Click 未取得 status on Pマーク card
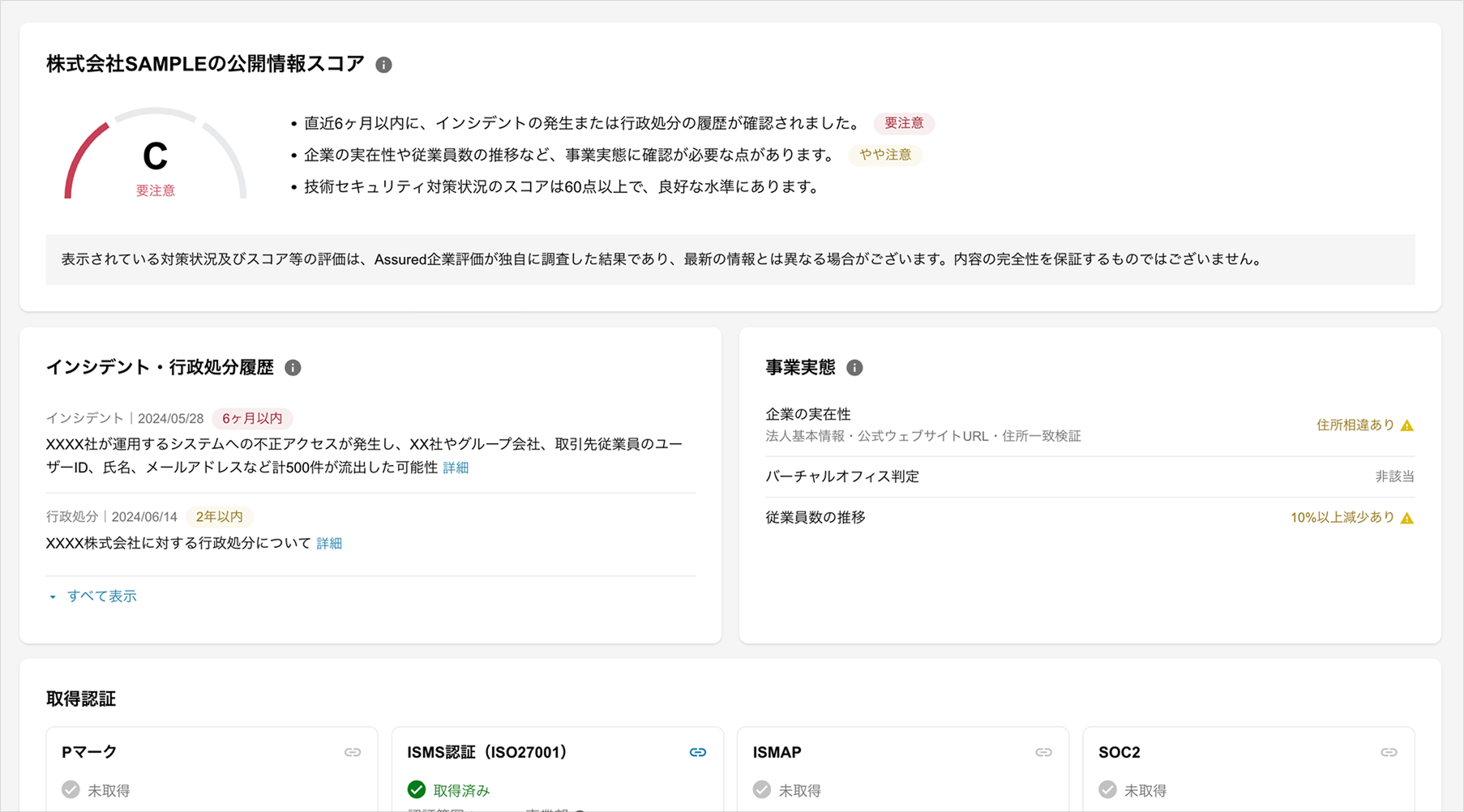The height and width of the screenshot is (812, 1464). 109,790
